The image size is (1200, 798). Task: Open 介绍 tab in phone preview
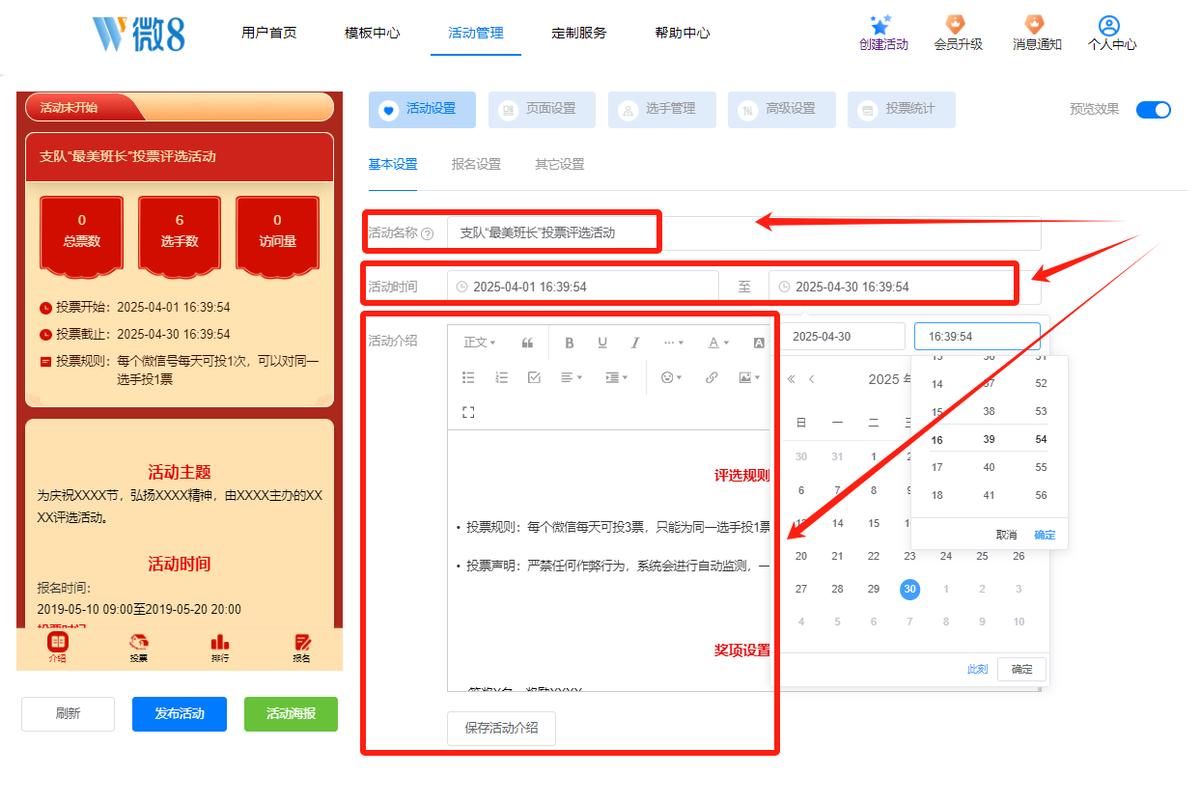tap(57, 648)
